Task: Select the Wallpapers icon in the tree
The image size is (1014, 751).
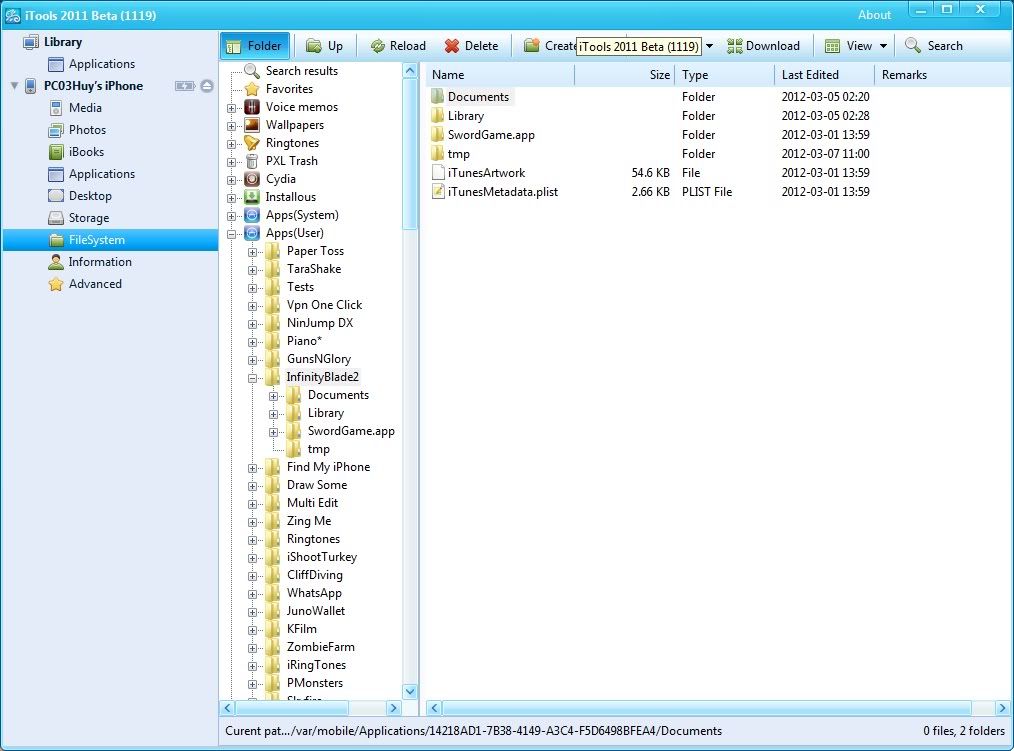Action: pyautogui.click(x=252, y=125)
